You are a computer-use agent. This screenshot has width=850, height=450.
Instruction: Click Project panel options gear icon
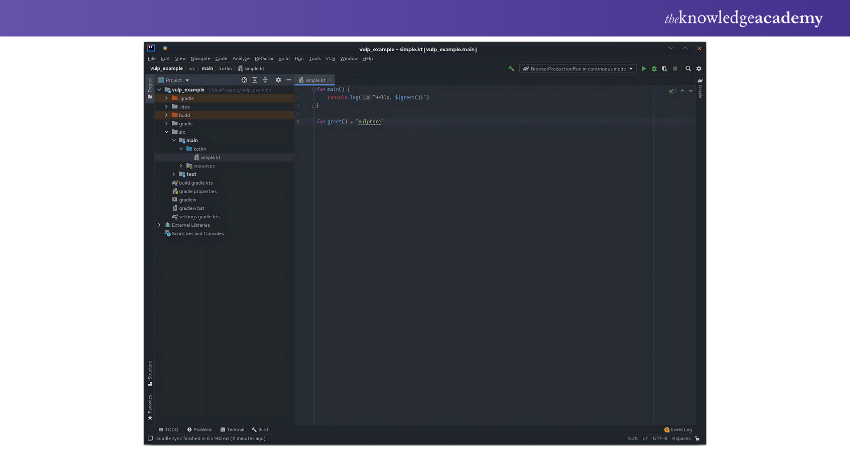[x=278, y=80]
